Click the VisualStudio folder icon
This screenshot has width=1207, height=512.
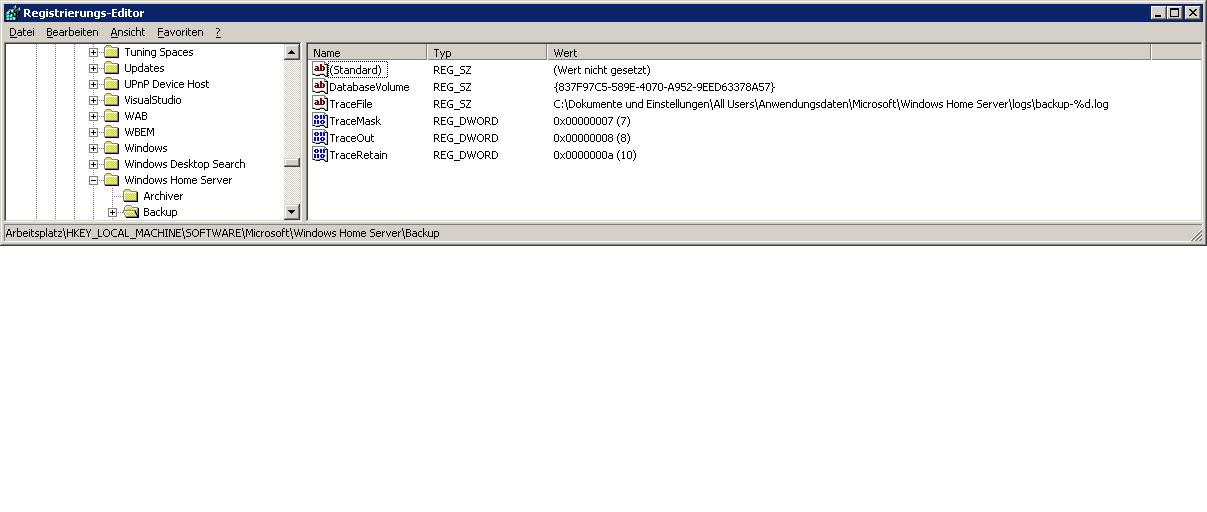[x=111, y=100]
